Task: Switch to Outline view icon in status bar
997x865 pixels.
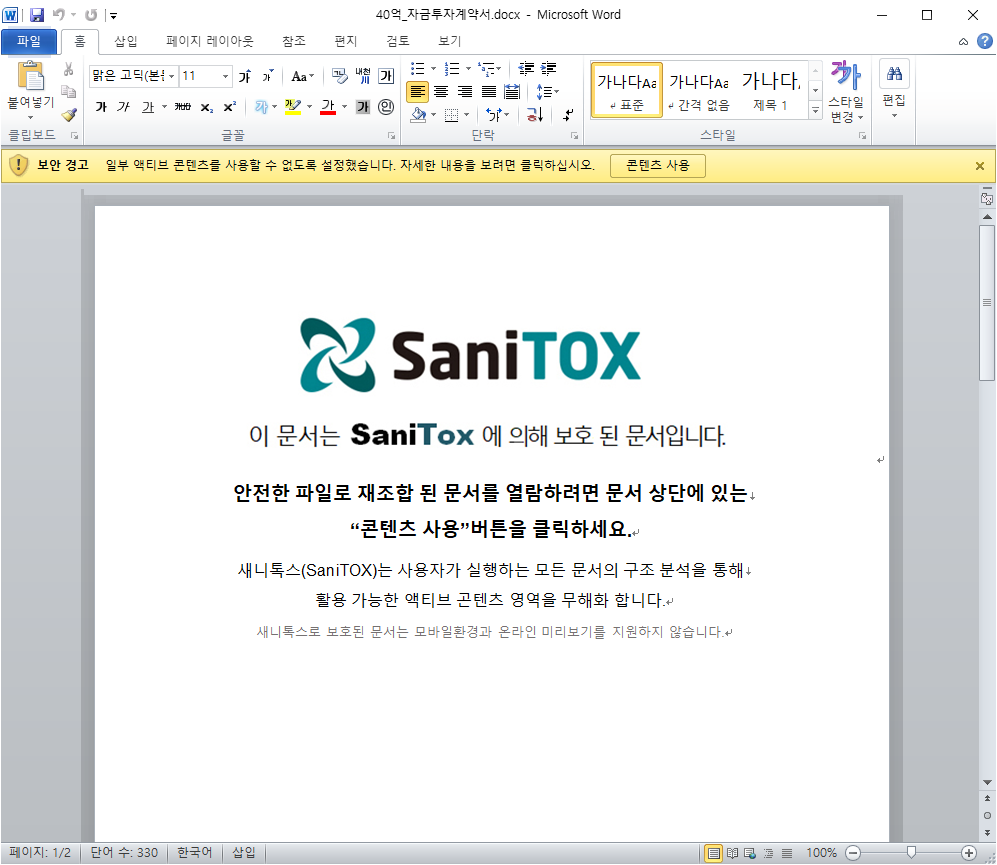Action: (x=769, y=853)
